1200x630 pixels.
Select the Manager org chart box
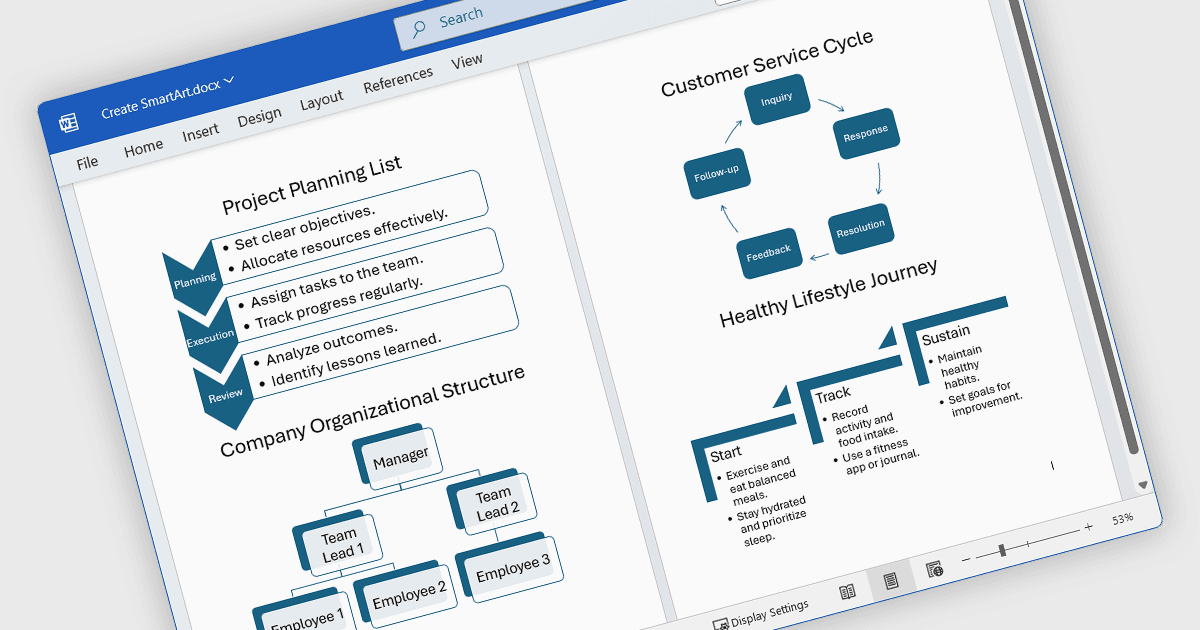coord(397,458)
